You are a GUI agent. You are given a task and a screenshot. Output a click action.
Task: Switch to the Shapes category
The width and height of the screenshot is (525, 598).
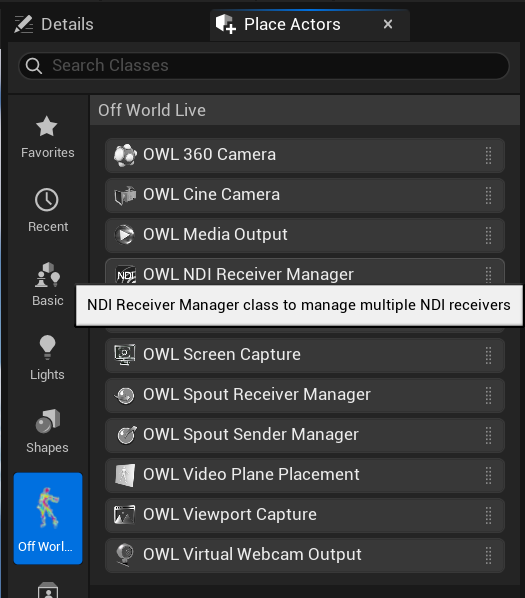48,431
